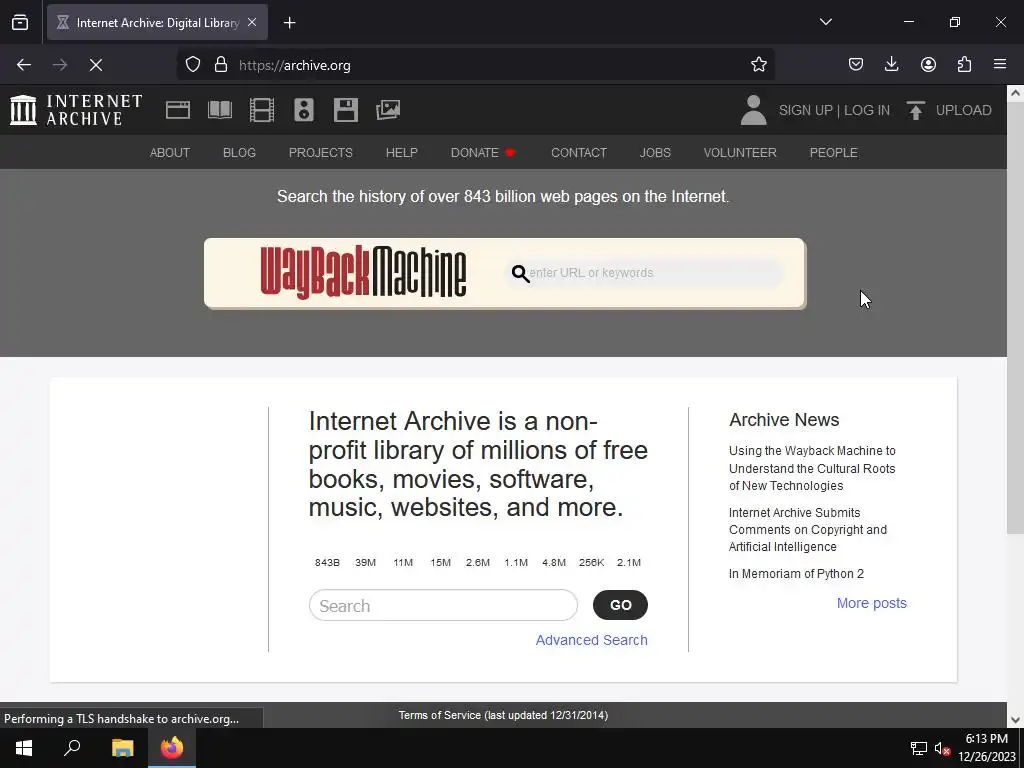
Task: Stop loading the page
Action: [x=95, y=65]
